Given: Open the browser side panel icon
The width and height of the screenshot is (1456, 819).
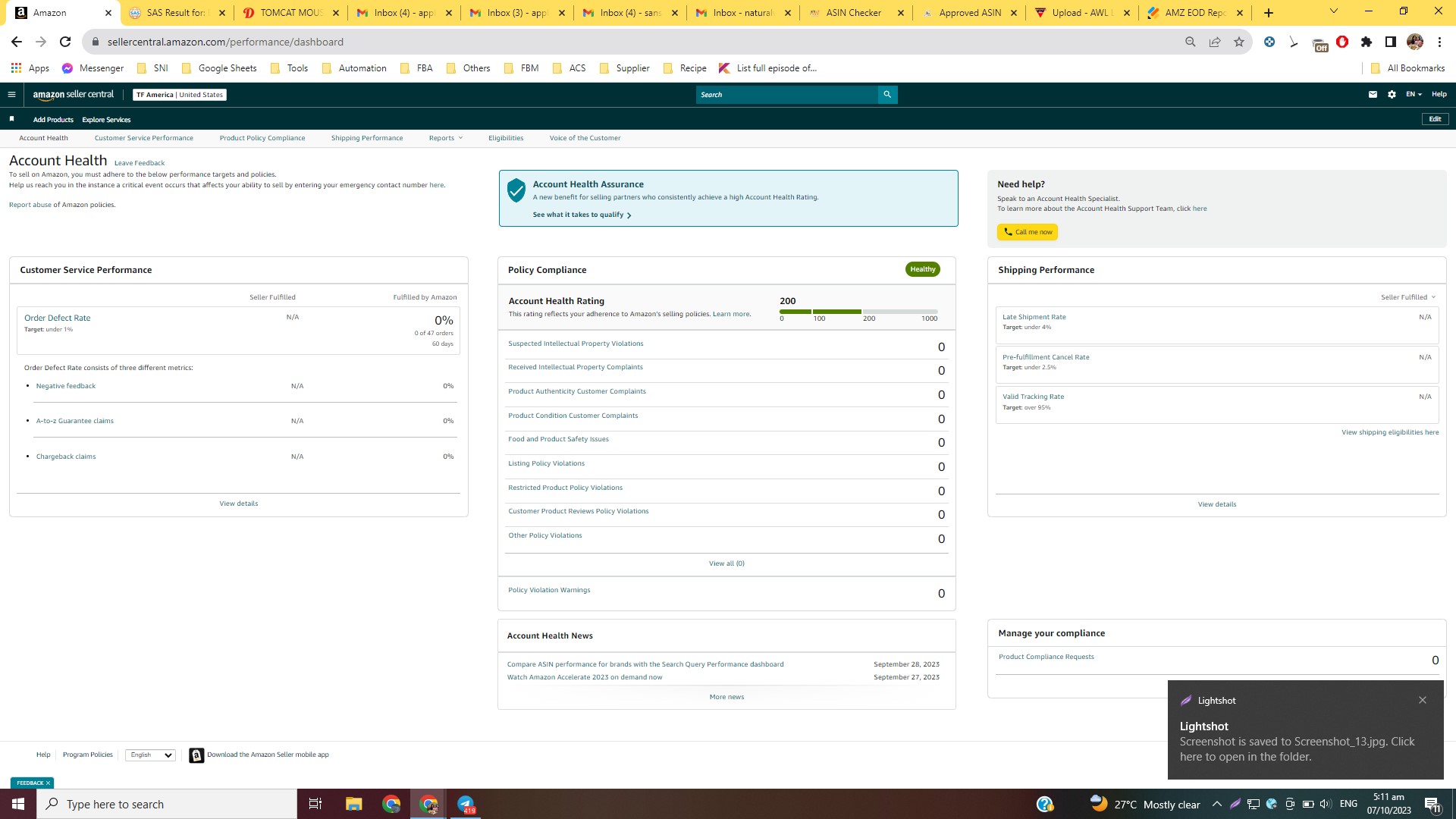Looking at the screenshot, I should click(1391, 42).
